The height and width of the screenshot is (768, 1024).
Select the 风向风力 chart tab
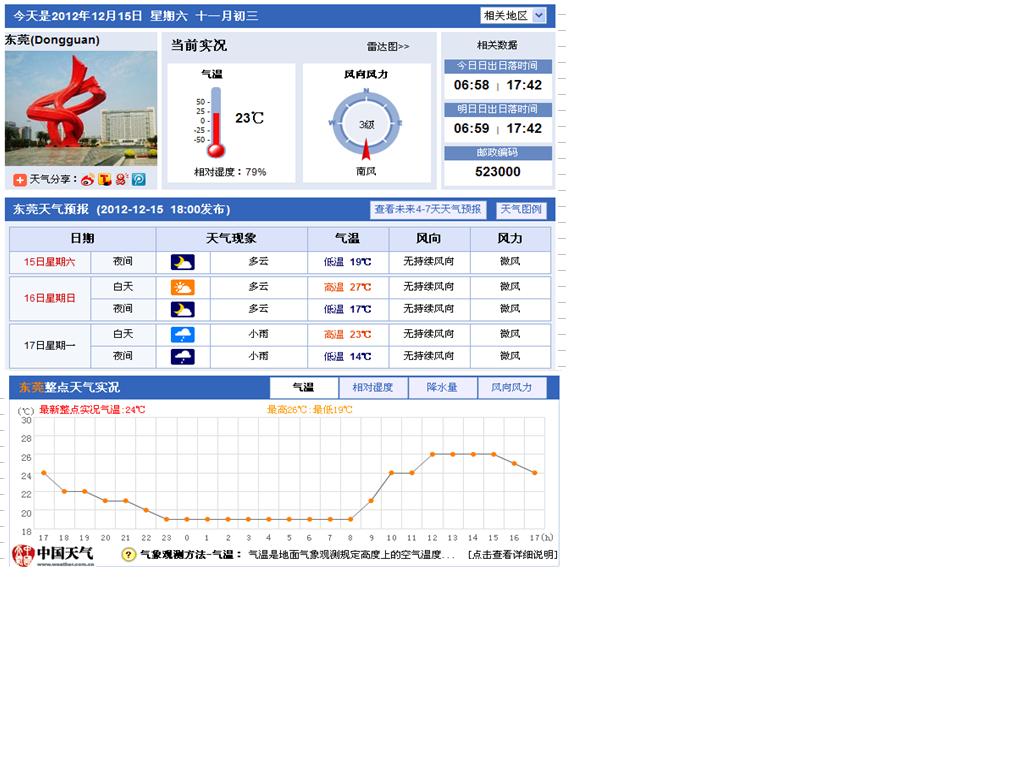point(511,388)
